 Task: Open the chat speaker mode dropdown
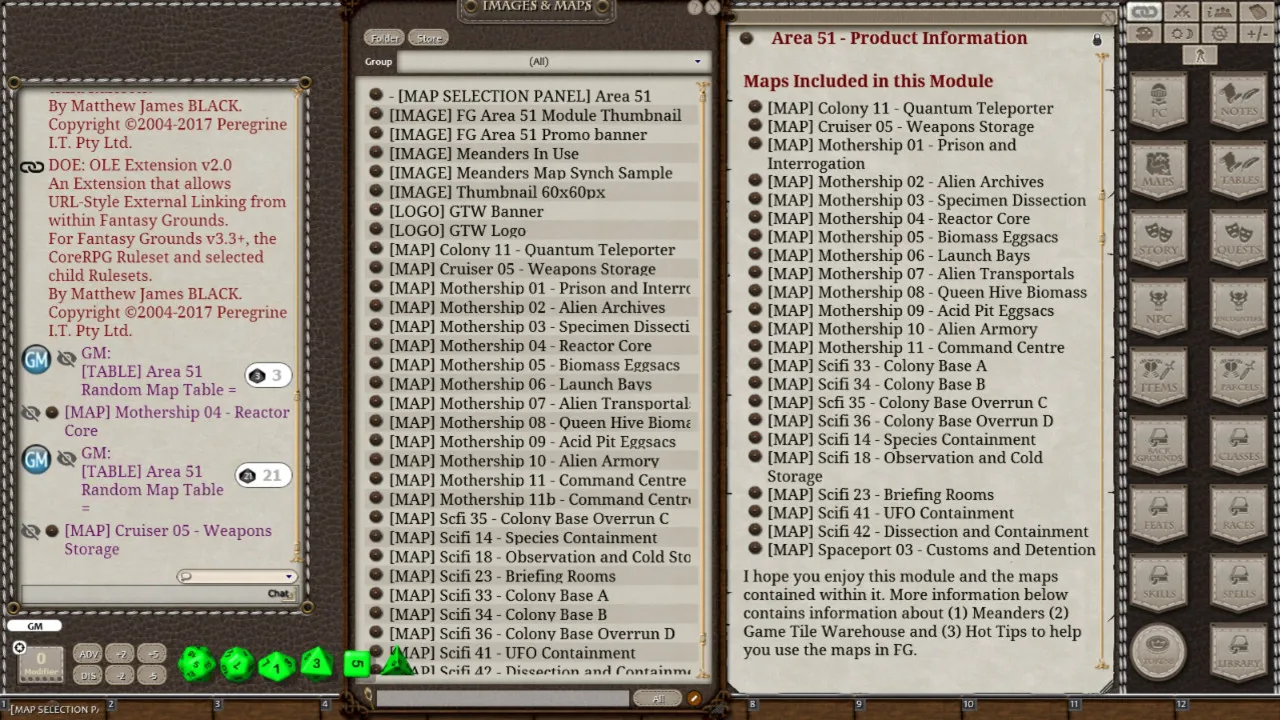point(236,576)
